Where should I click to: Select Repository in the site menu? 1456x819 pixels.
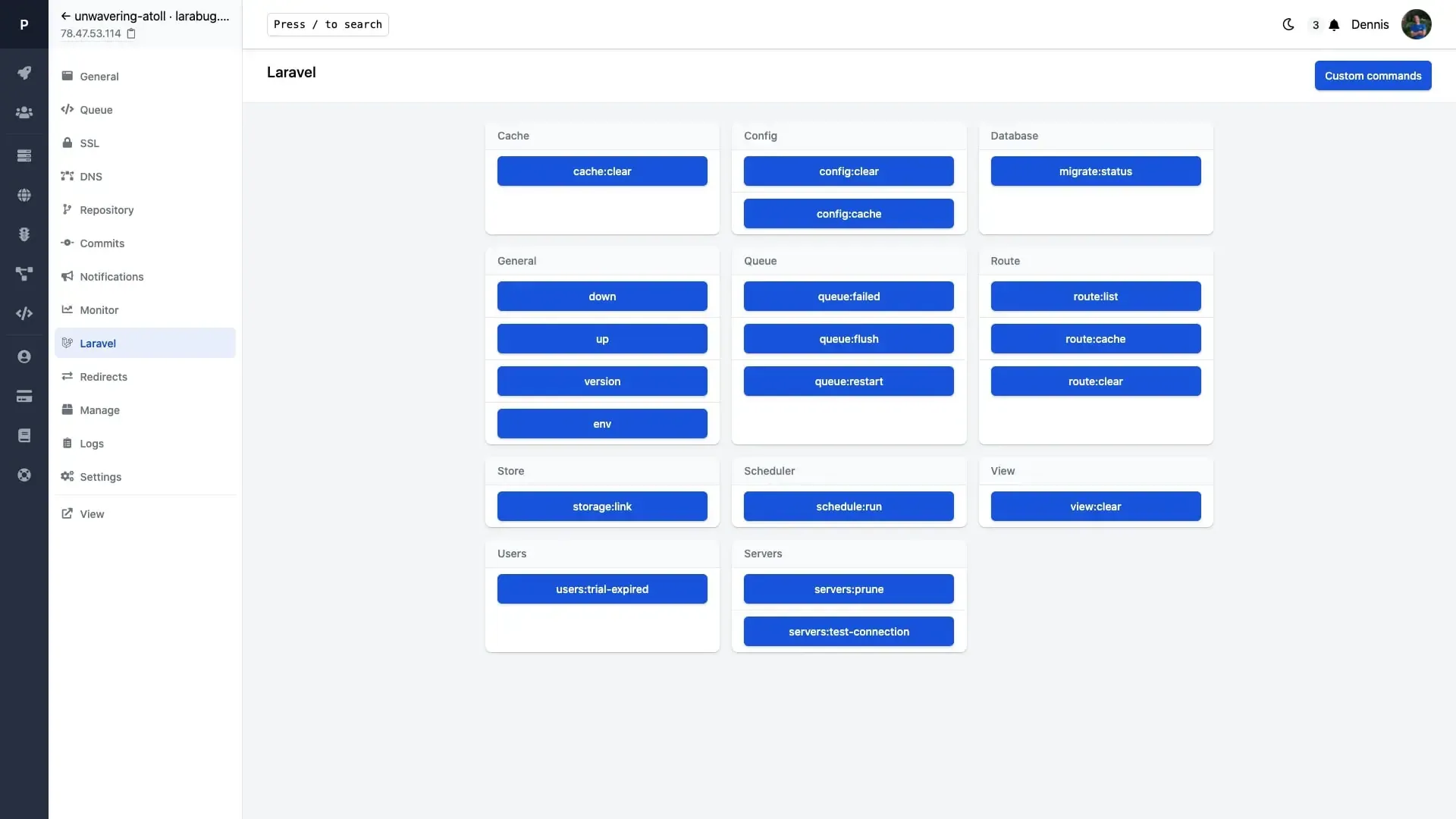click(106, 210)
